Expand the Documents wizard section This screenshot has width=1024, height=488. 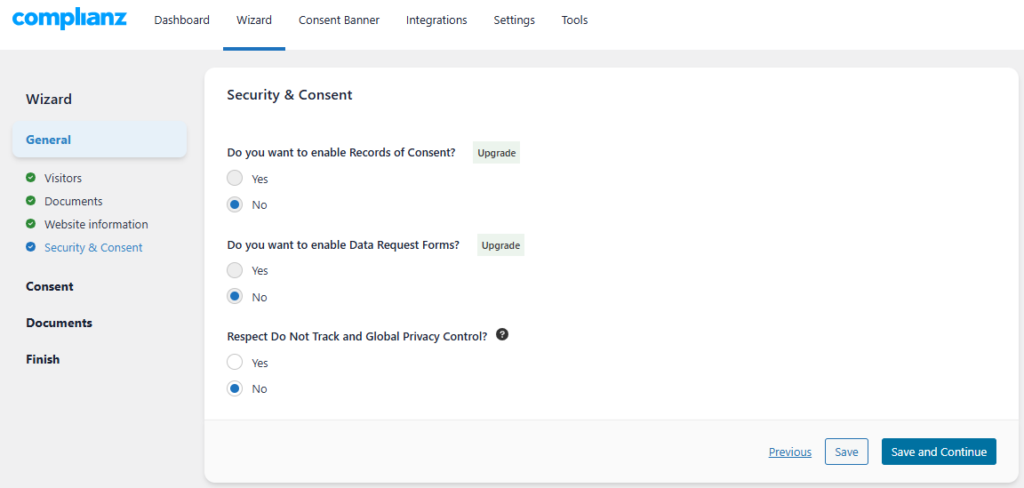[x=59, y=323]
